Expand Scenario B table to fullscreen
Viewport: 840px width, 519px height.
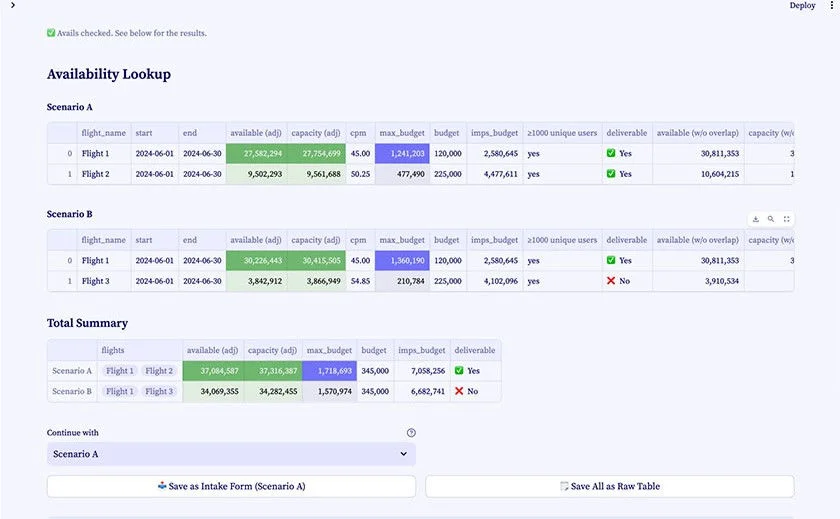(x=786, y=219)
